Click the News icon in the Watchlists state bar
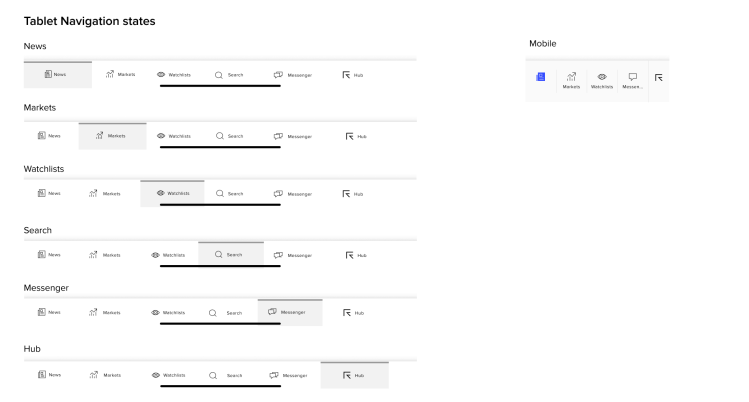The image size is (749, 402). pos(42,193)
